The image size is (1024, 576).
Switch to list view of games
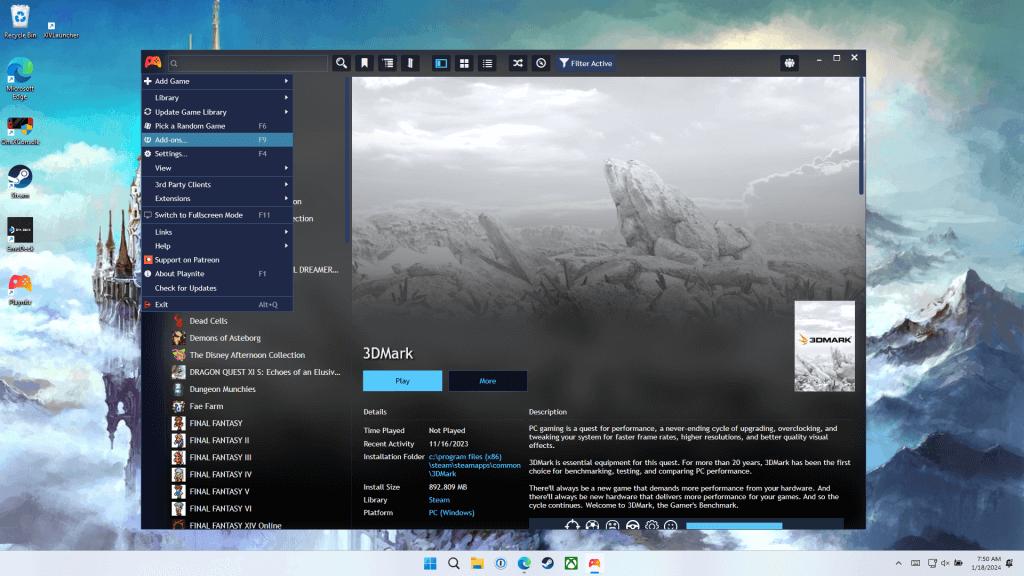tap(487, 63)
